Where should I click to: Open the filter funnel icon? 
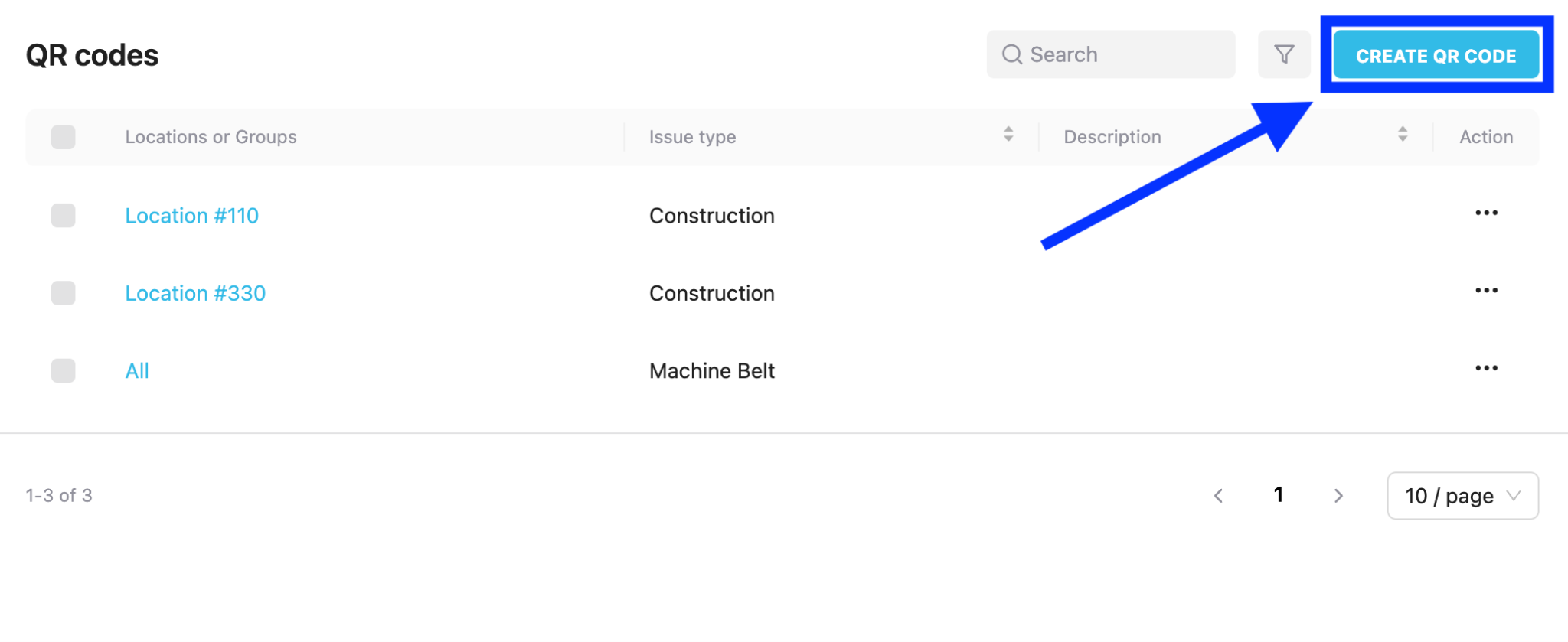1284,54
